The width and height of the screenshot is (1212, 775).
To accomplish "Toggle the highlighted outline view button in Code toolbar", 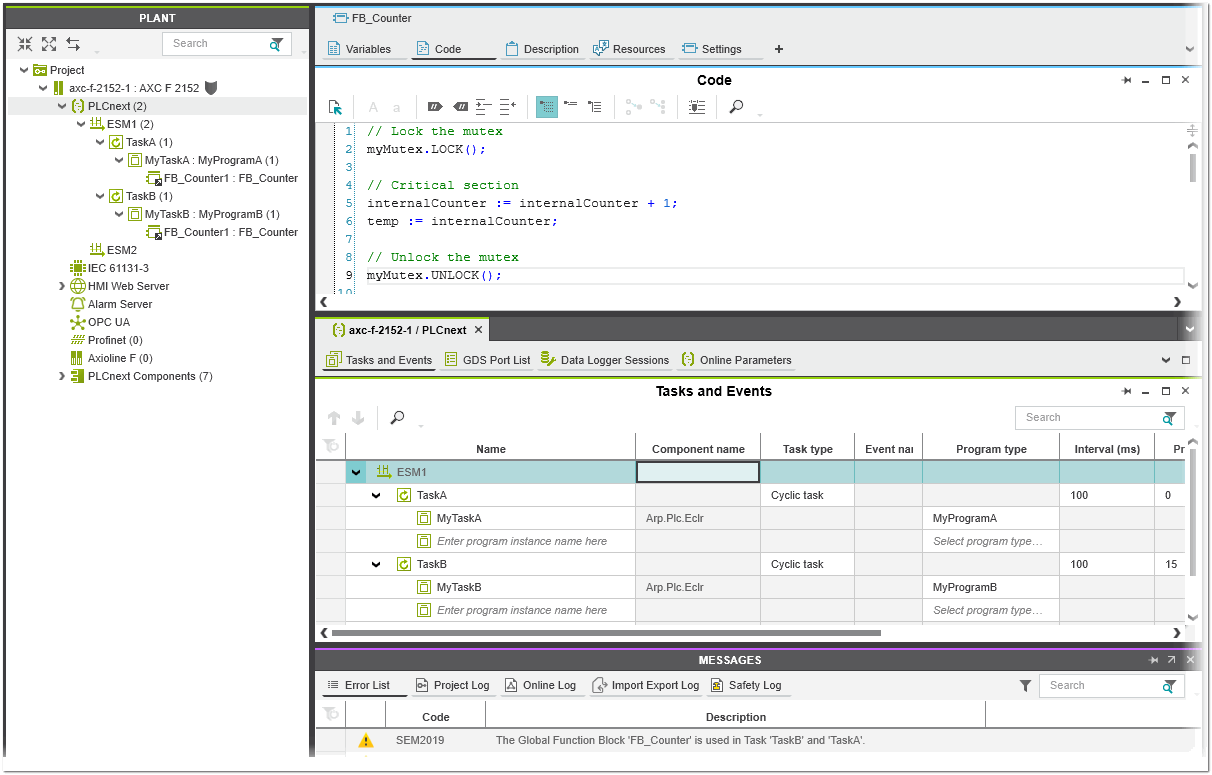I will [547, 107].
